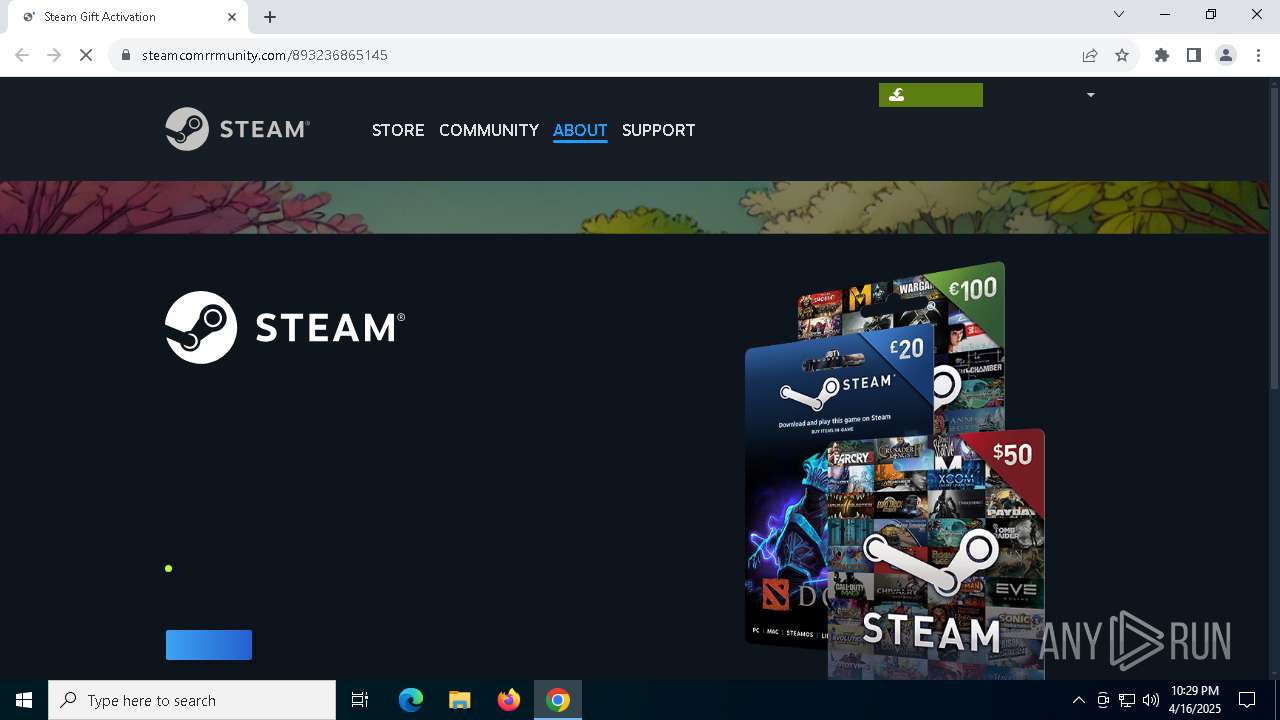Click the blue button below the Steam logo
The height and width of the screenshot is (720, 1280).
pyautogui.click(x=209, y=645)
